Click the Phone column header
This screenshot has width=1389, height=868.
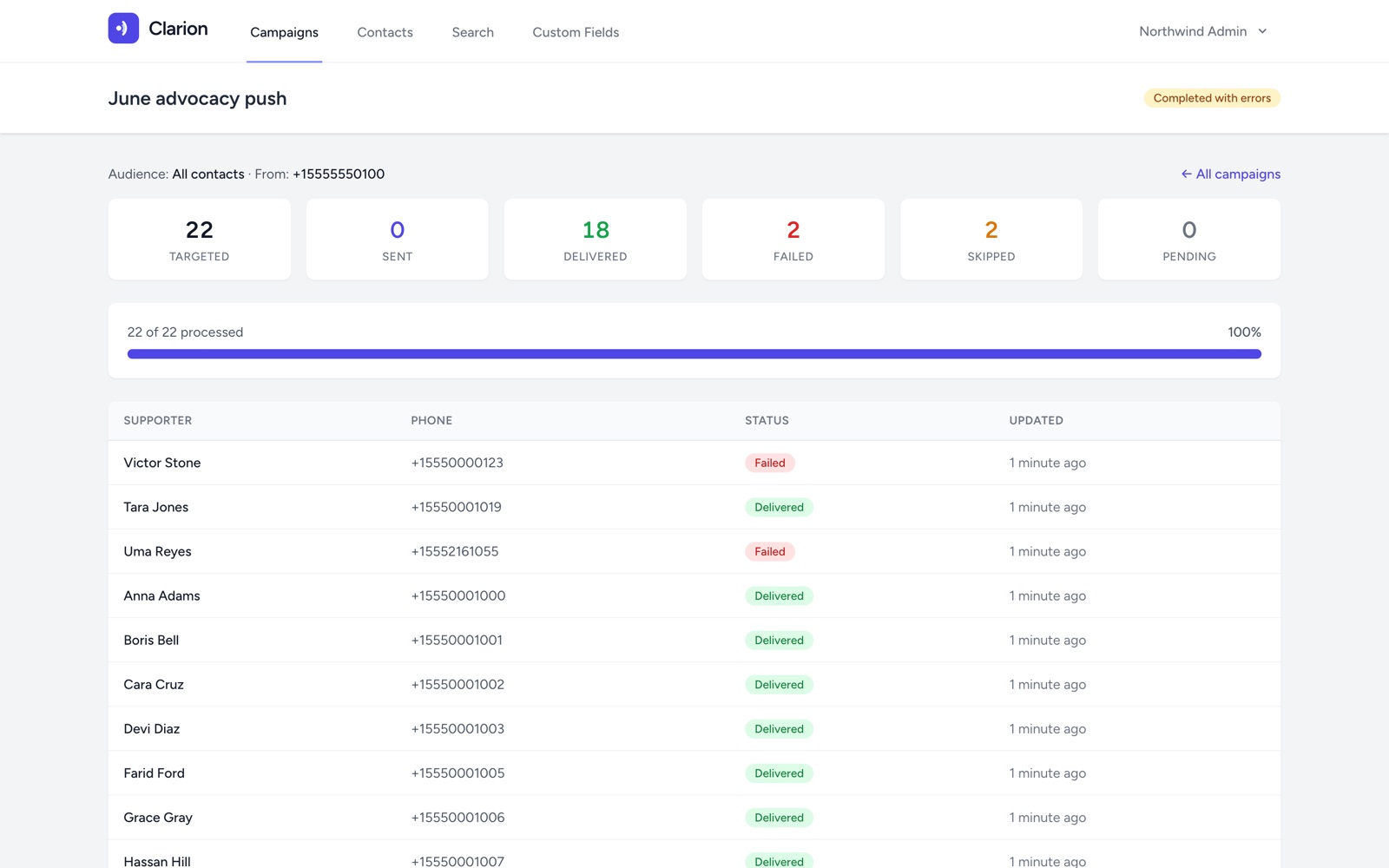click(431, 420)
